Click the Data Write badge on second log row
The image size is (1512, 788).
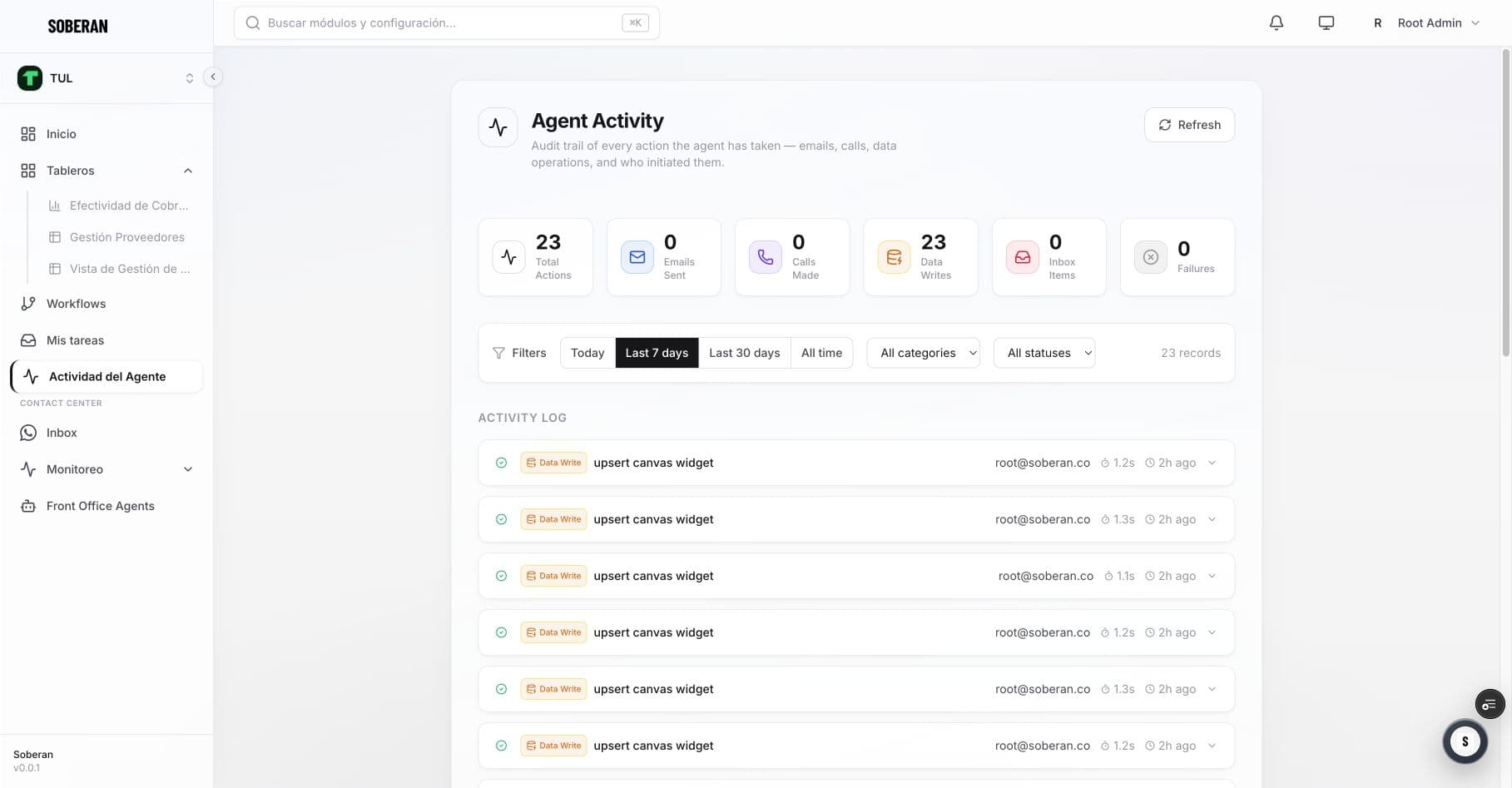[x=553, y=519]
